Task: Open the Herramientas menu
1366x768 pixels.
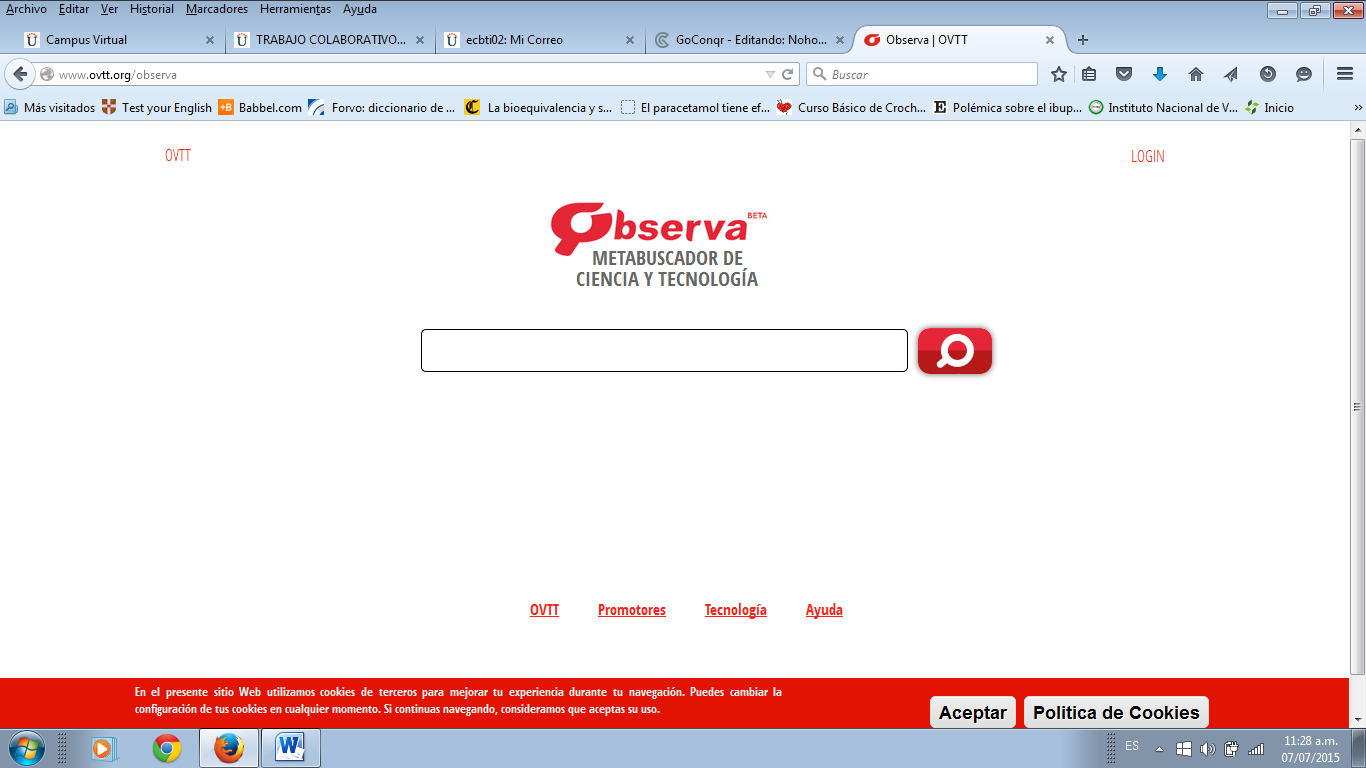Action: tap(296, 9)
